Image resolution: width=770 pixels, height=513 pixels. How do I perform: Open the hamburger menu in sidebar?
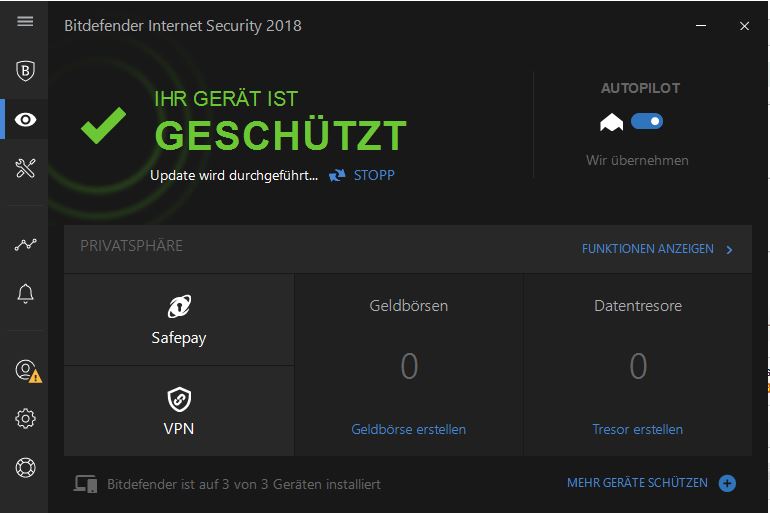(x=25, y=21)
